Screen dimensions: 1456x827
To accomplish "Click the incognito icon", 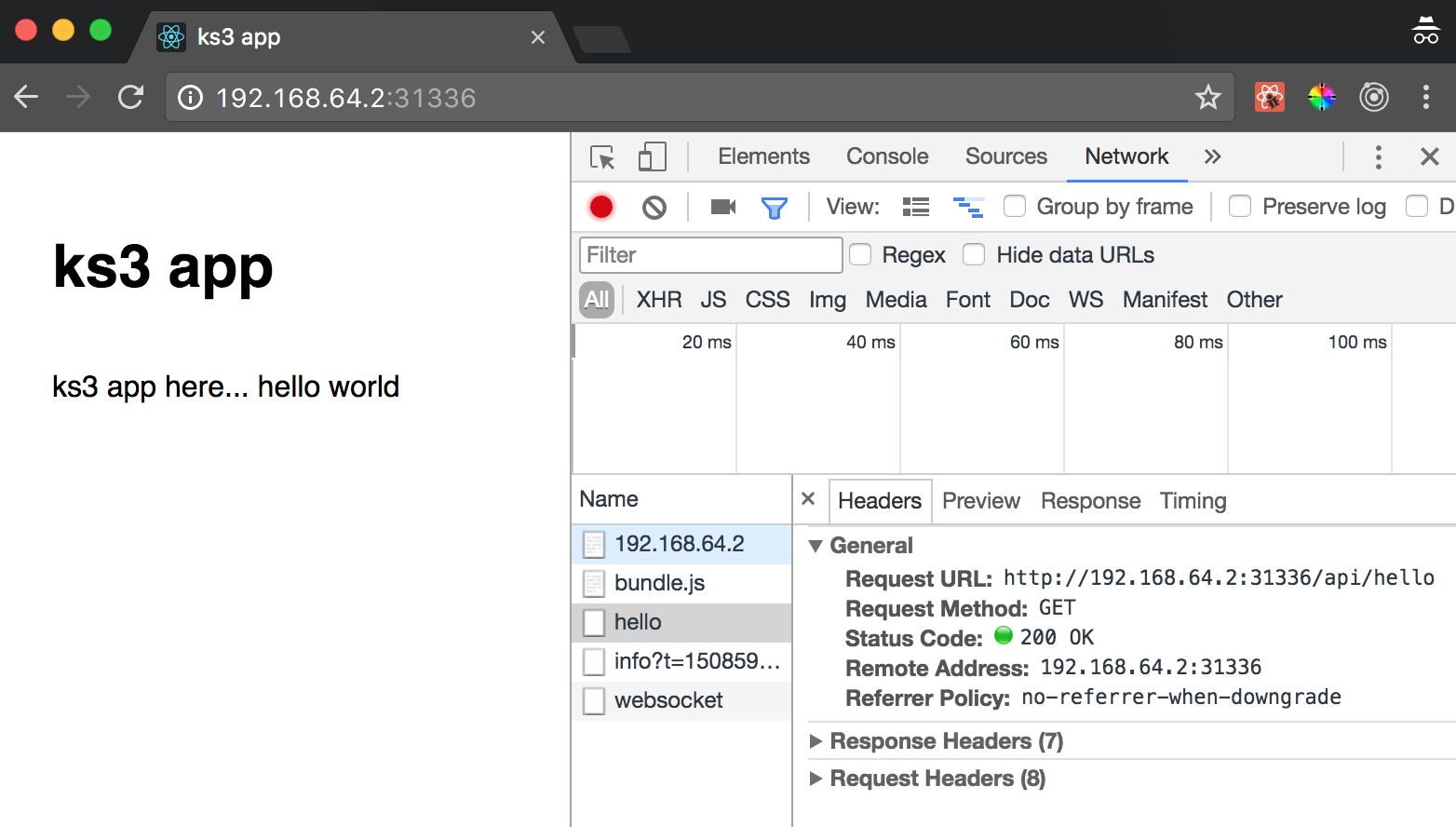I will pyautogui.click(x=1426, y=30).
